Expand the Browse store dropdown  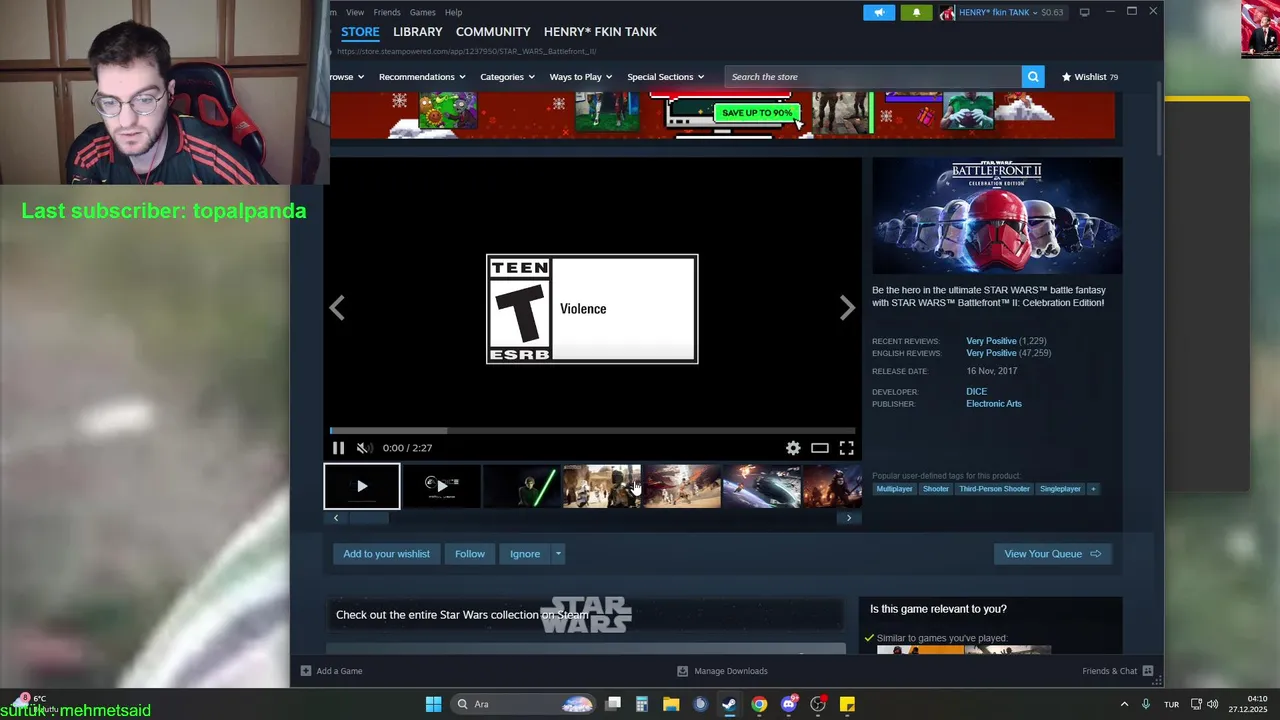coord(346,77)
